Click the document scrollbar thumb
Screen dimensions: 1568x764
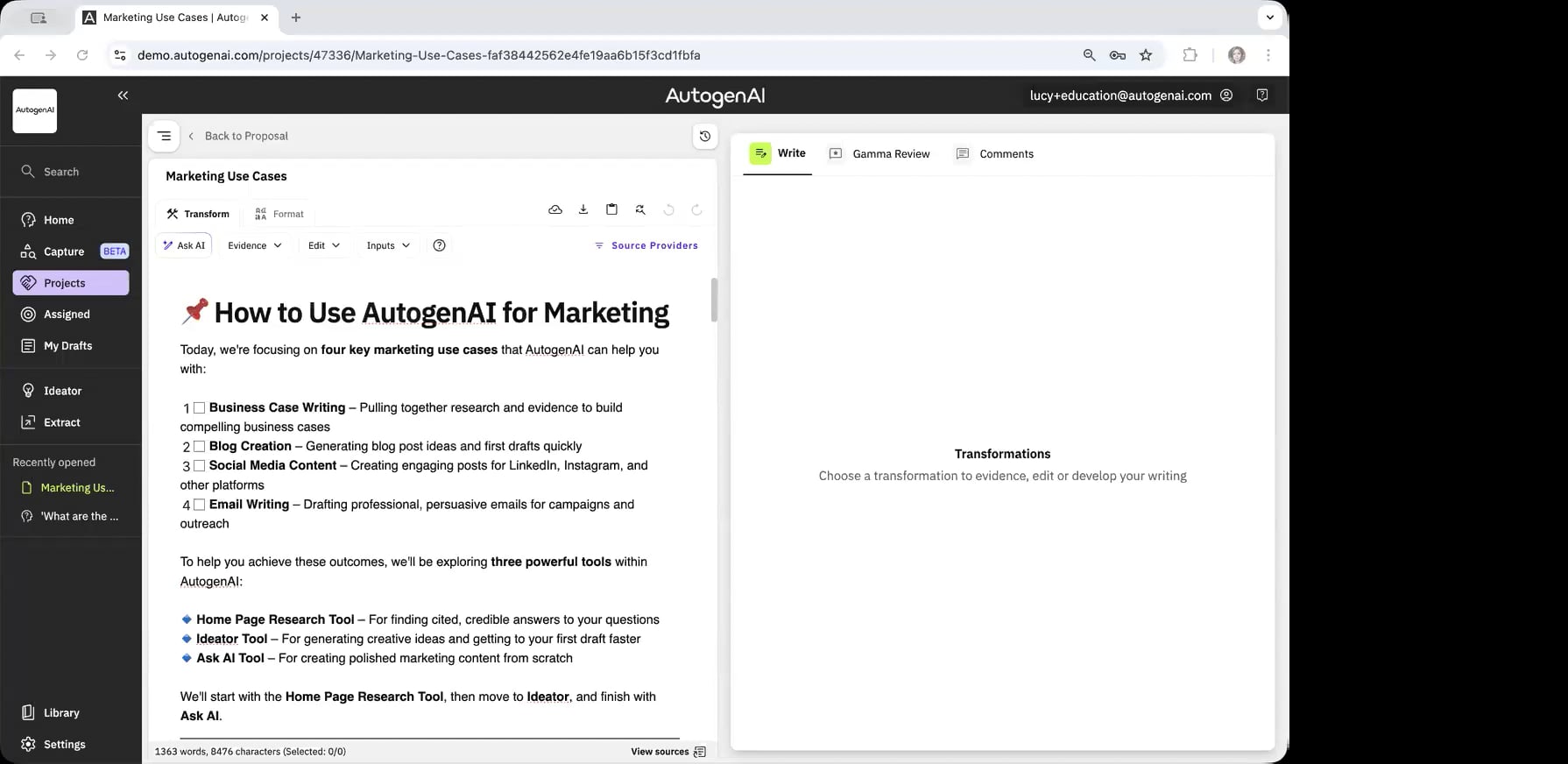(714, 300)
